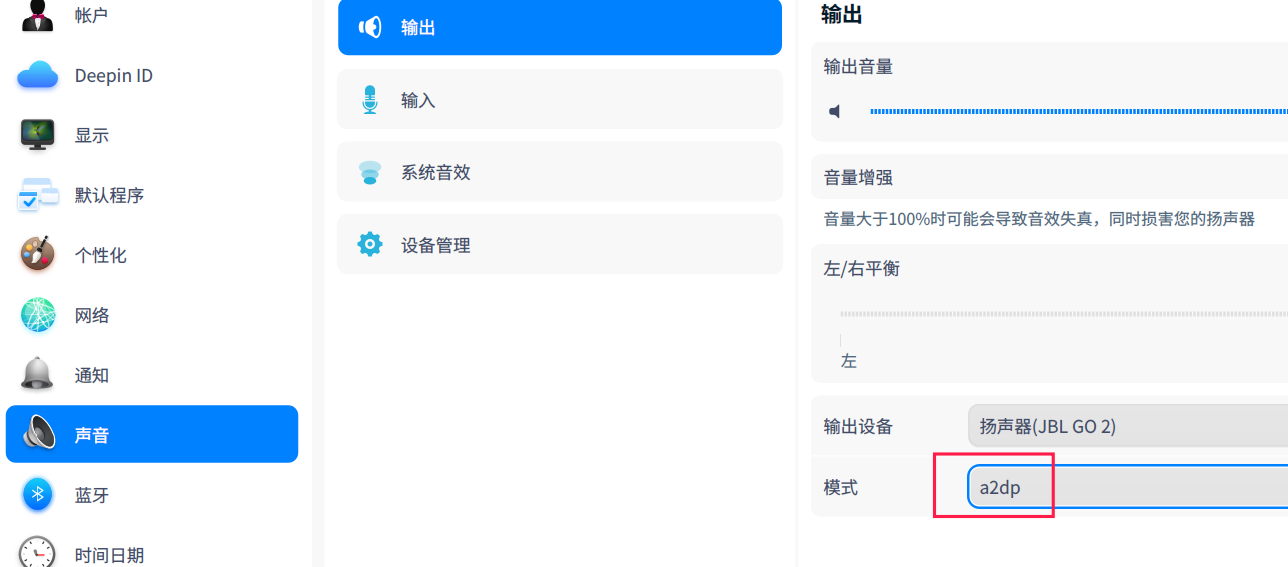Click the 声音 speaker icon in sidebar

[38, 434]
